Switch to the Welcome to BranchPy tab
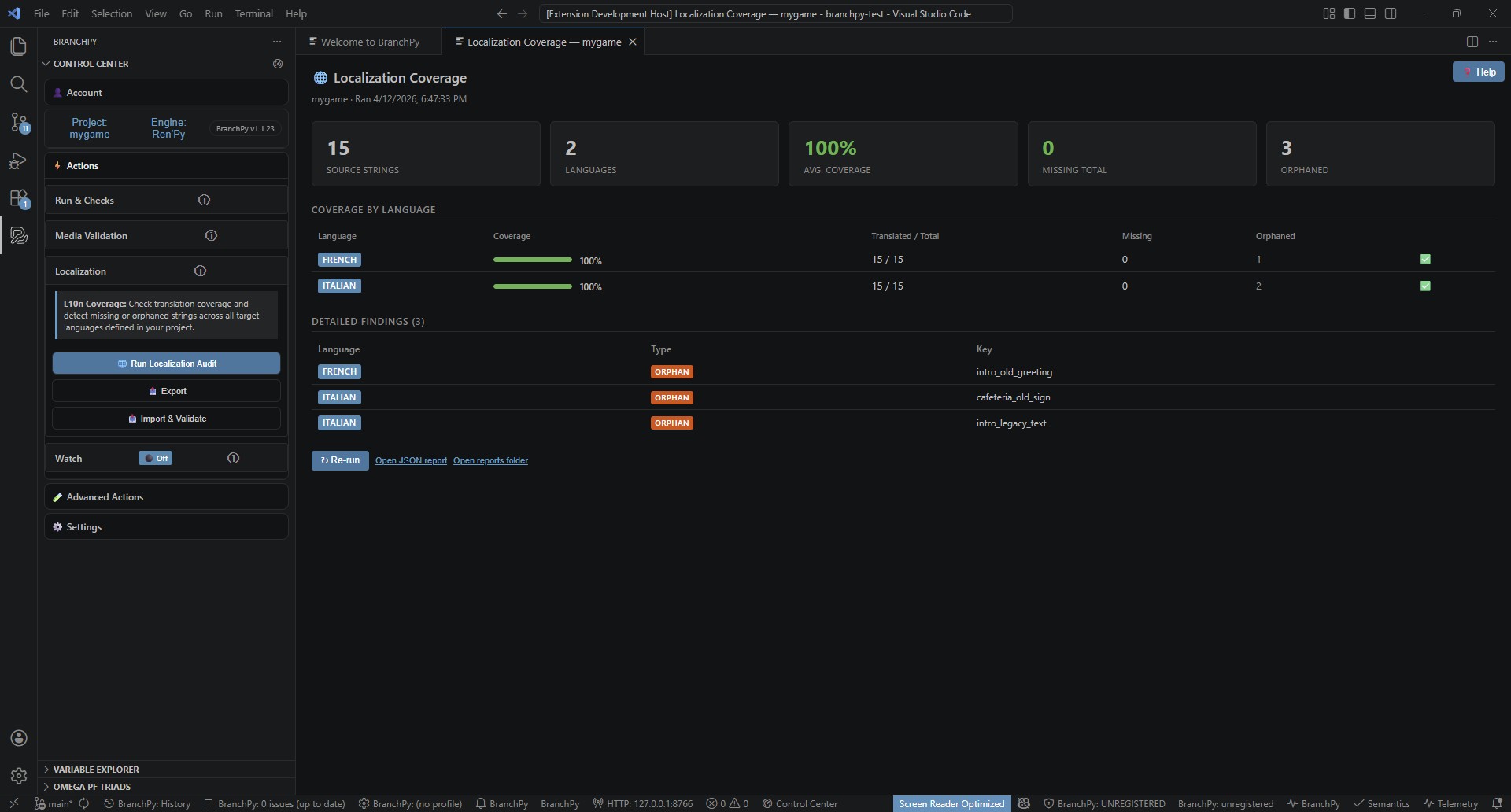The image size is (1511, 812). pyautogui.click(x=370, y=42)
